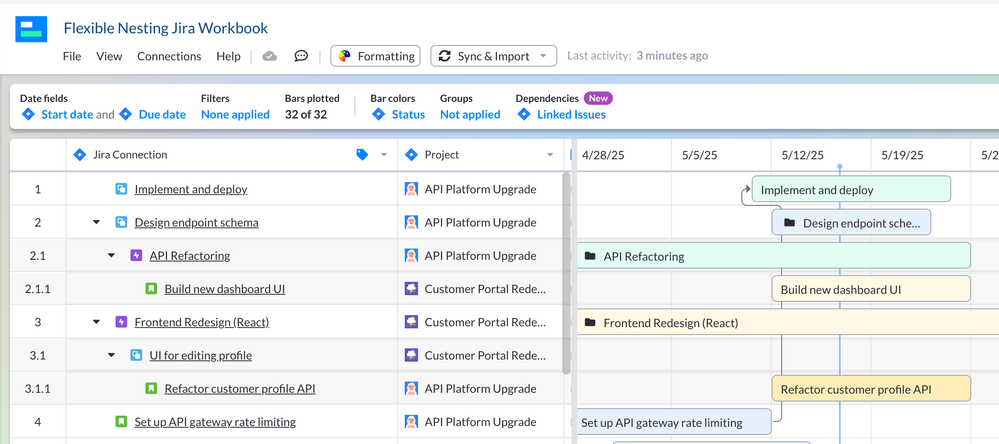Open Status bar colors setting

(x=408, y=115)
